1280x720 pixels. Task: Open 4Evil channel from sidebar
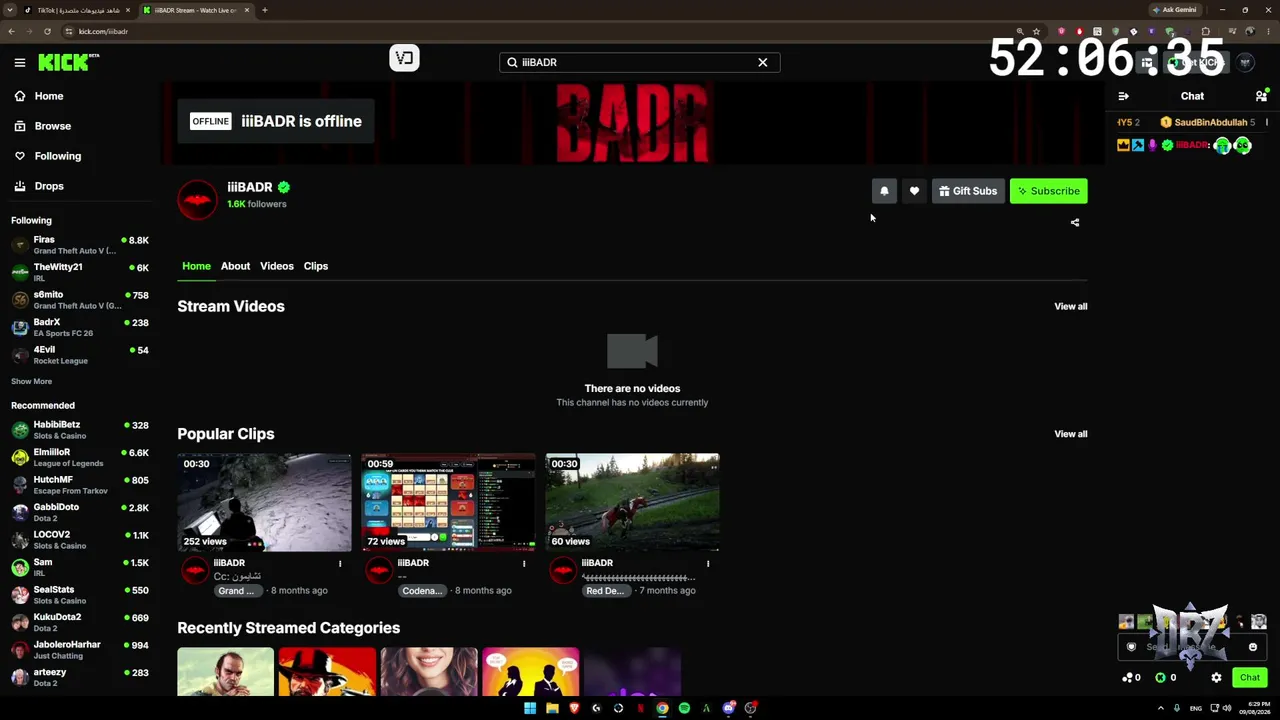[80, 355]
